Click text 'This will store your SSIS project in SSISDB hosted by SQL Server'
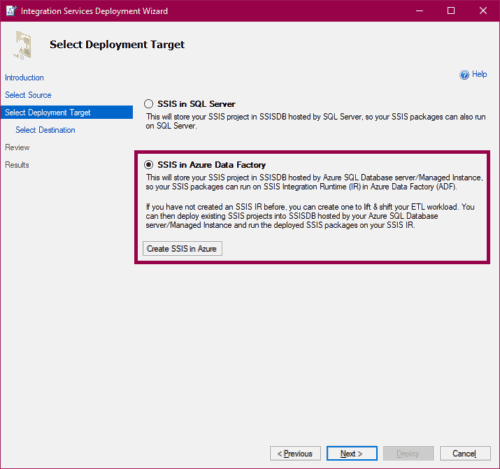 pyautogui.click(x=254, y=117)
